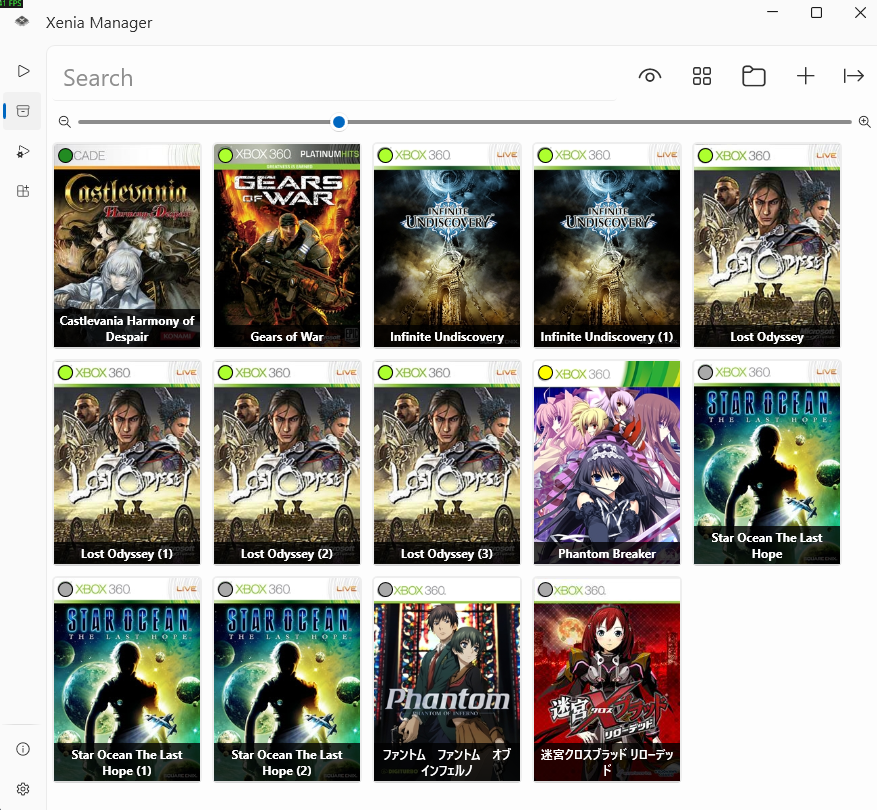The height and width of the screenshot is (810, 877).
Task: Click the plus icon to add game
Action: coord(805,76)
